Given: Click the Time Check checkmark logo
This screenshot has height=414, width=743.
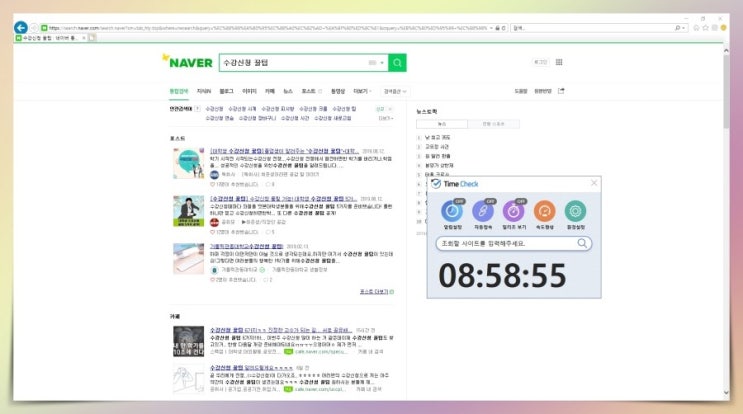Looking at the screenshot, I should click(436, 184).
